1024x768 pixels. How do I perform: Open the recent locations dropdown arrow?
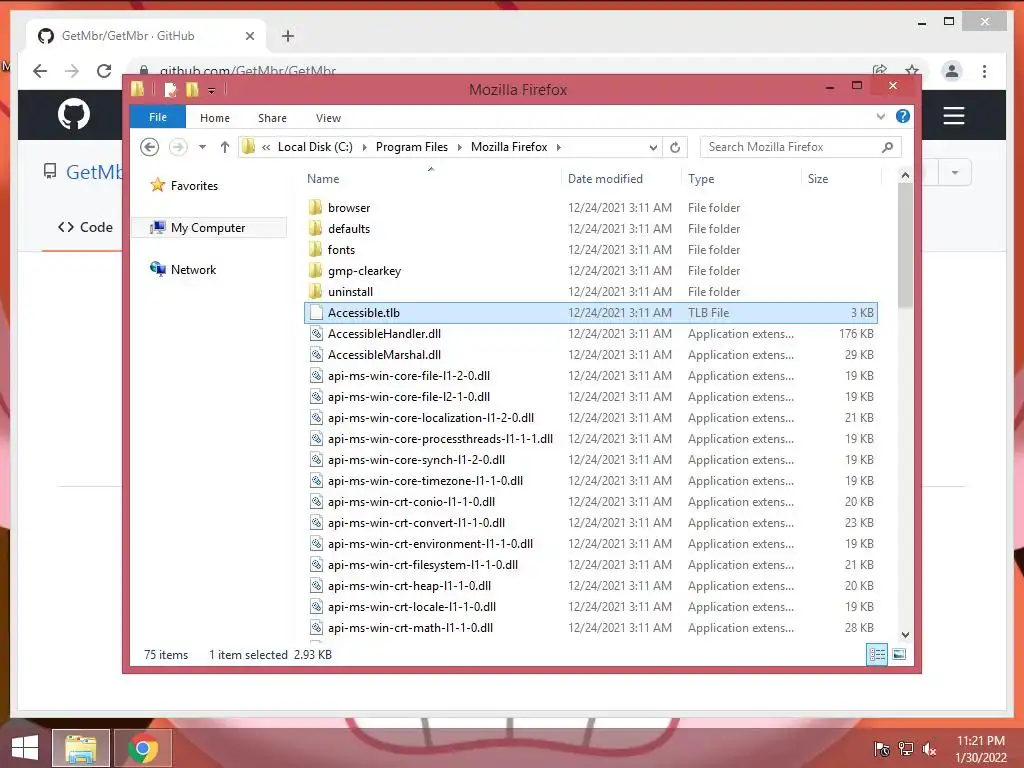pyautogui.click(x=202, y=147)
